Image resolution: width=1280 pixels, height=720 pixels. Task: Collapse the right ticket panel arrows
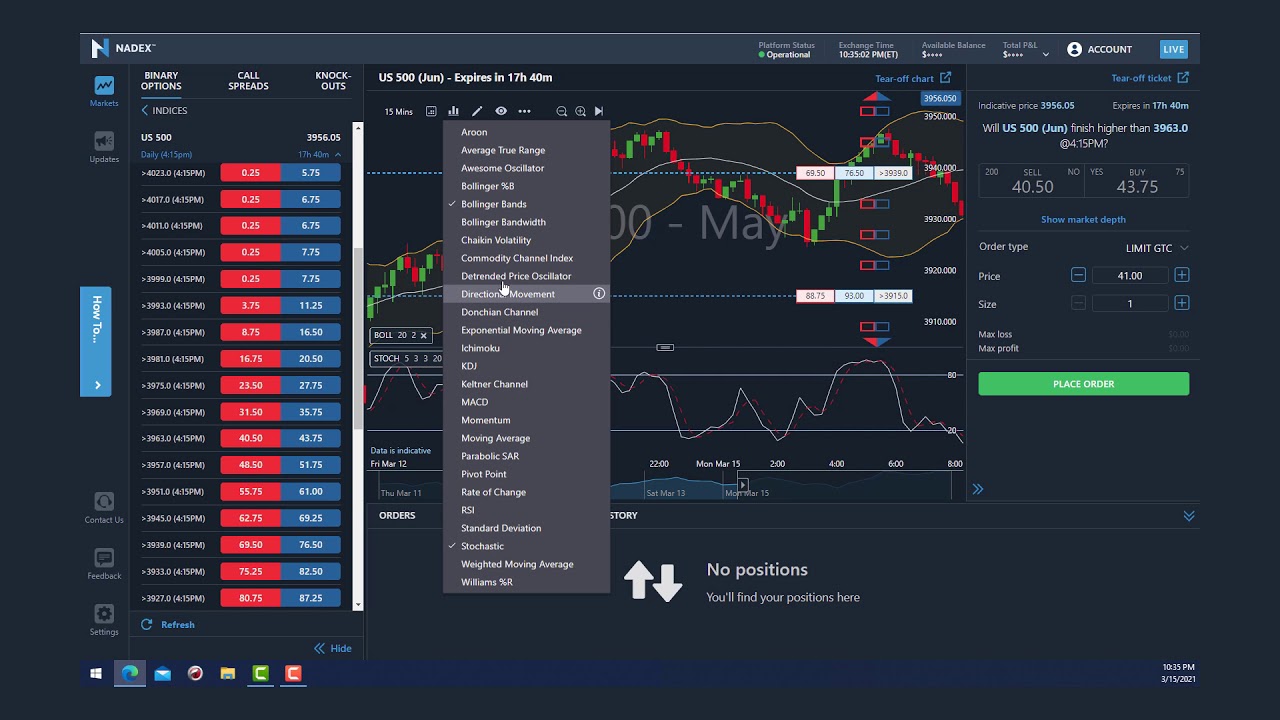pos(978,489)
